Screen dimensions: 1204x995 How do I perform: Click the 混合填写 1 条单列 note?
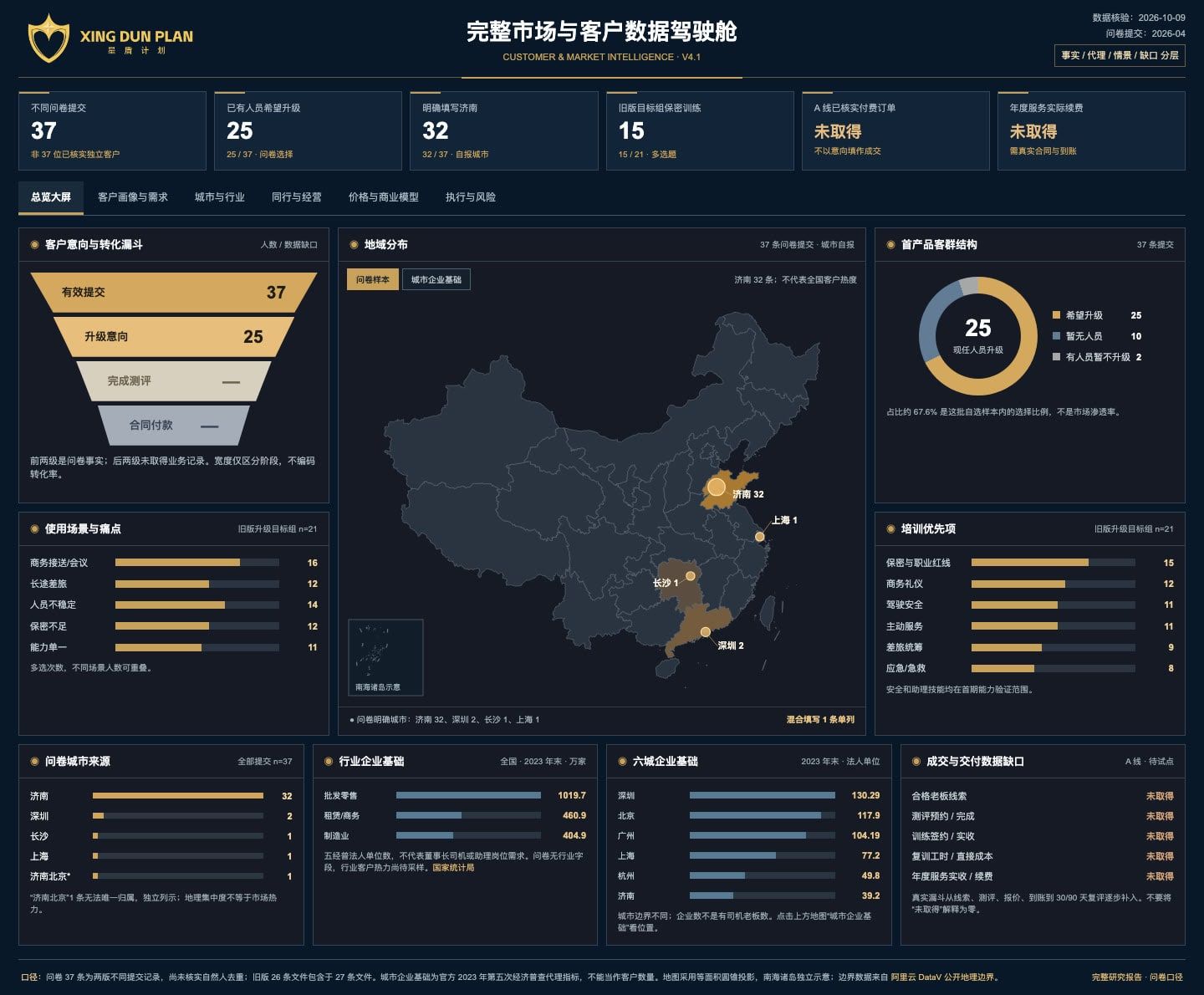[820, 720]
